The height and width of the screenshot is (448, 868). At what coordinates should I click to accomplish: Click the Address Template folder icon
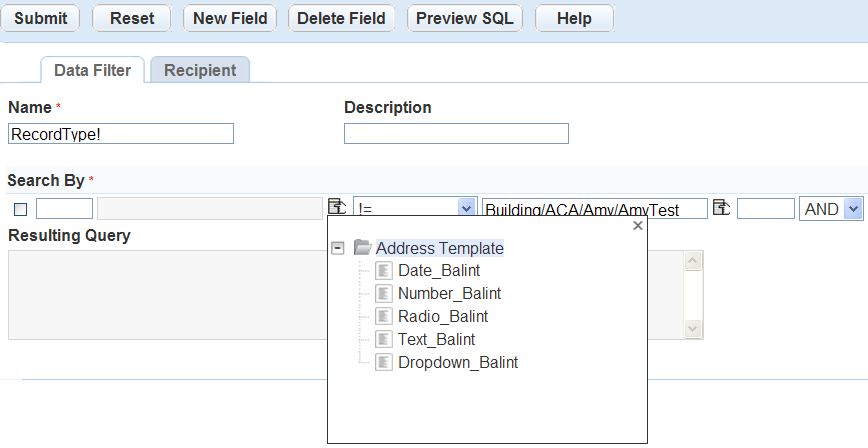tap(363, 248)
